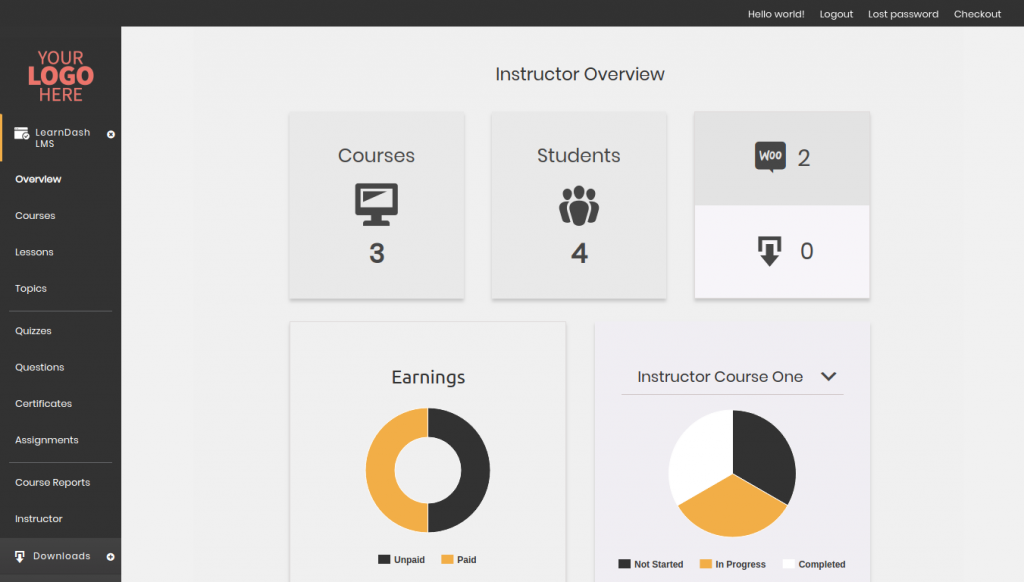The height and width of the screenshot is (582, 1024).
Task: Click the Courses card title
Action: click(376, 155)
